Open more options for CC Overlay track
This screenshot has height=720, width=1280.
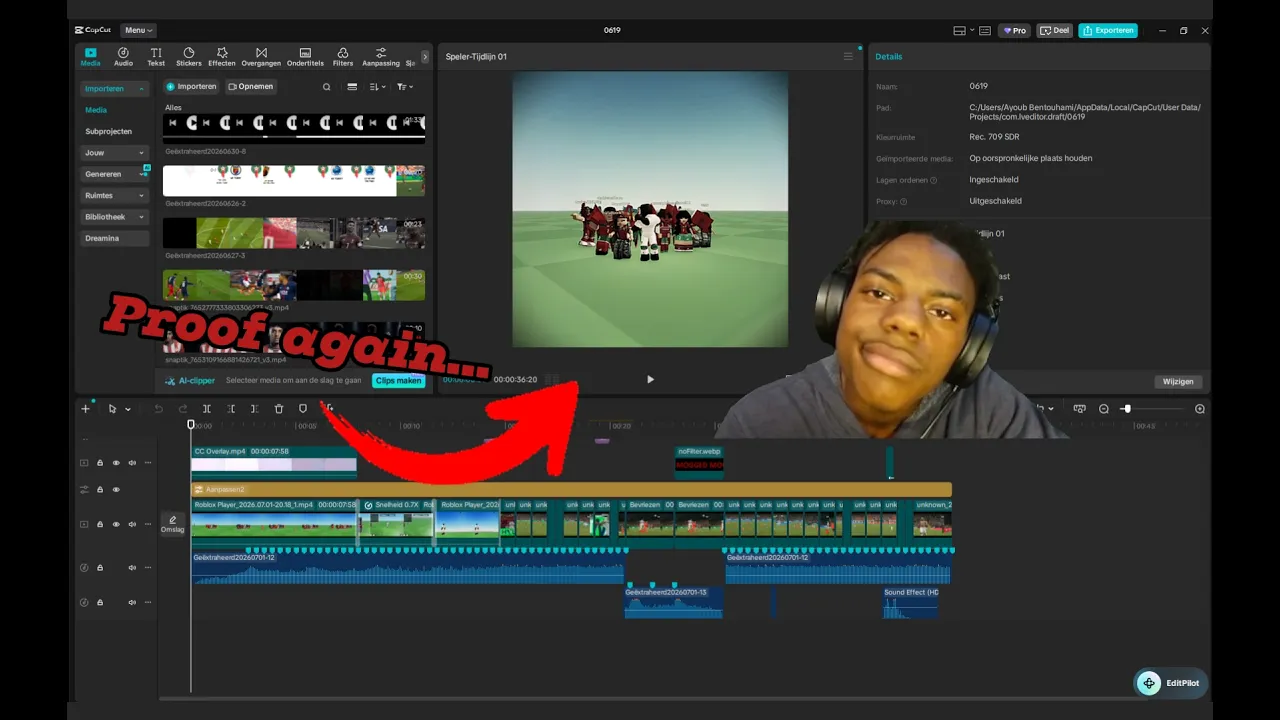(148, 463)
